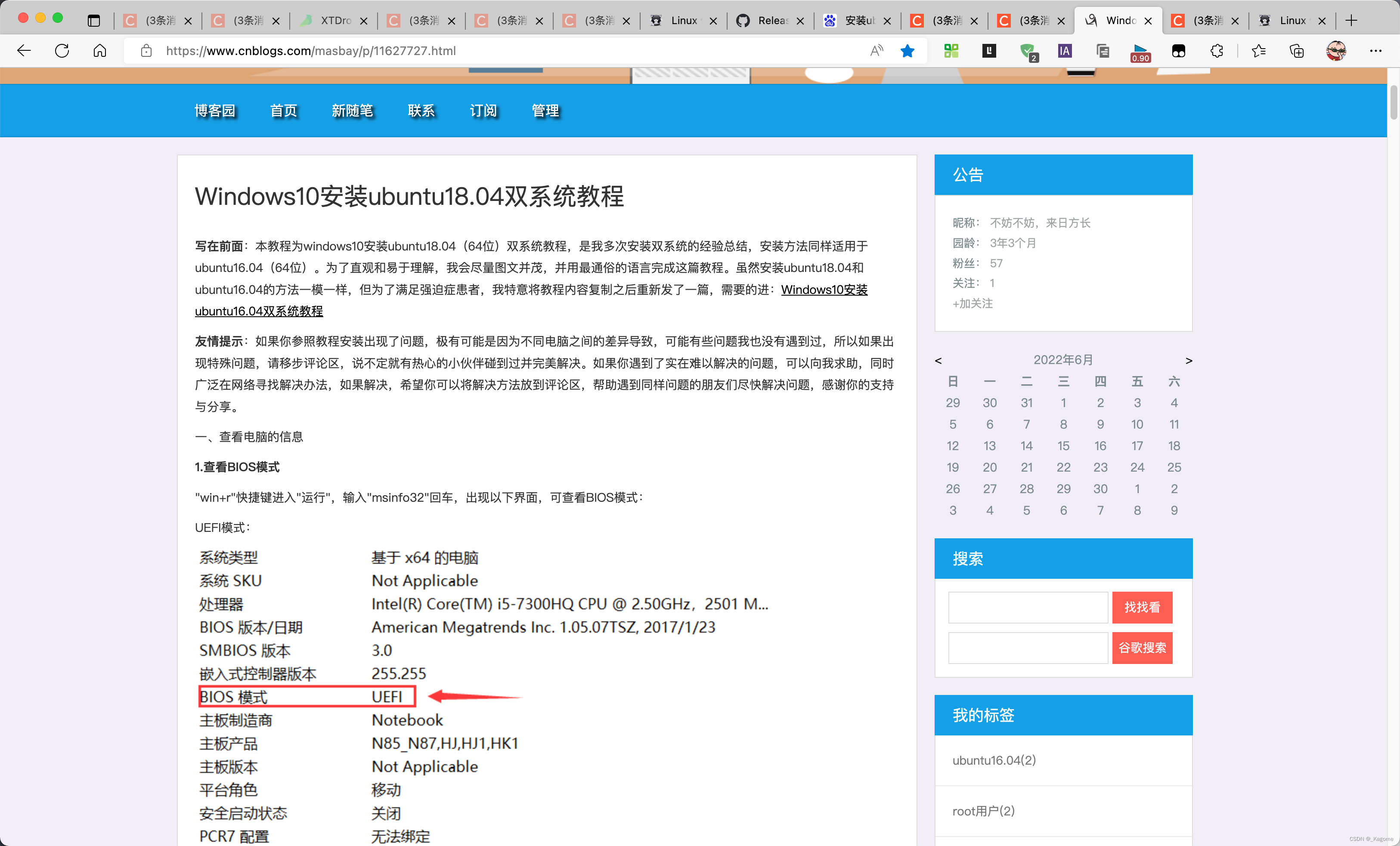
Task: Click the 3年3个月 blog age link
Action: [1013, 243]
